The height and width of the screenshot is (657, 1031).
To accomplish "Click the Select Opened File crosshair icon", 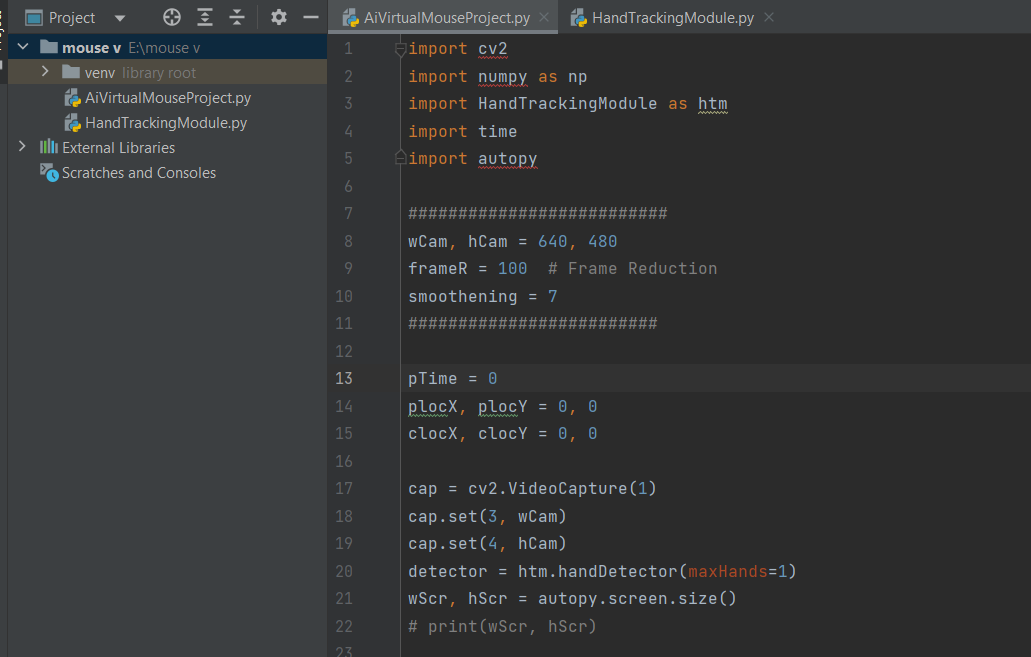I will click(x=172, y=17).
